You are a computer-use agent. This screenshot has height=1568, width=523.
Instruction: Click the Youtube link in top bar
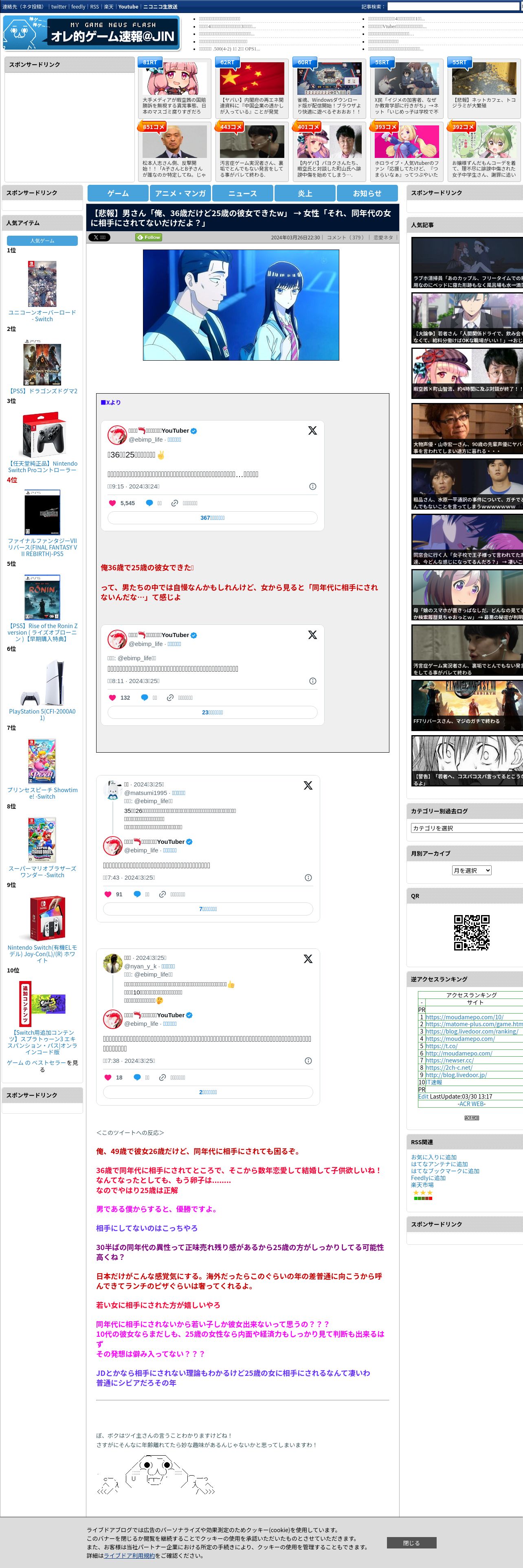(128, 7)
